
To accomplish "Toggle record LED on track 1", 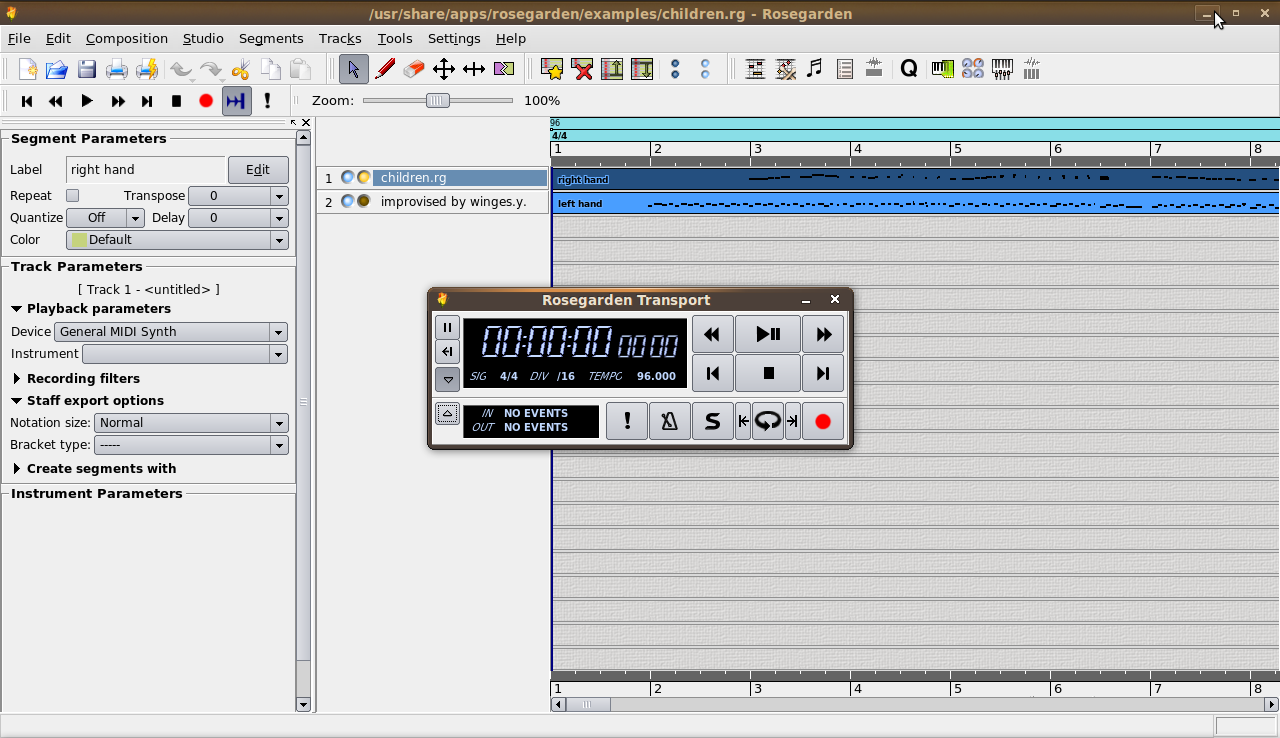I will coord(363,178).
